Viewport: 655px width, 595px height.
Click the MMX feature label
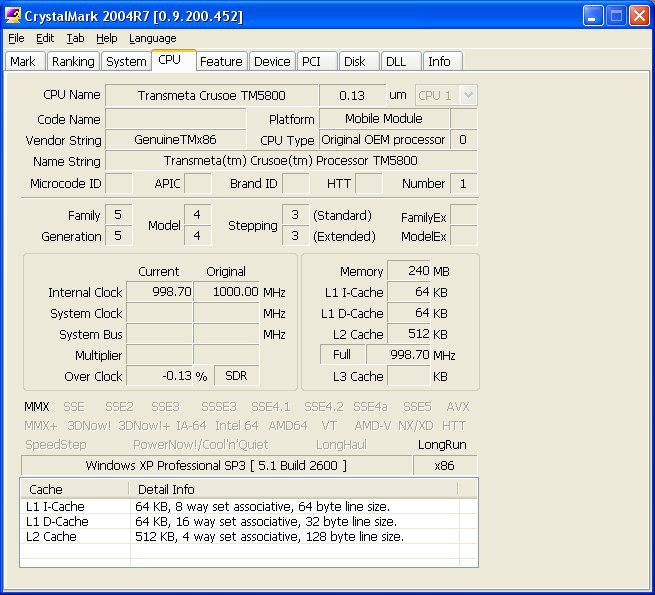[37, 407]
